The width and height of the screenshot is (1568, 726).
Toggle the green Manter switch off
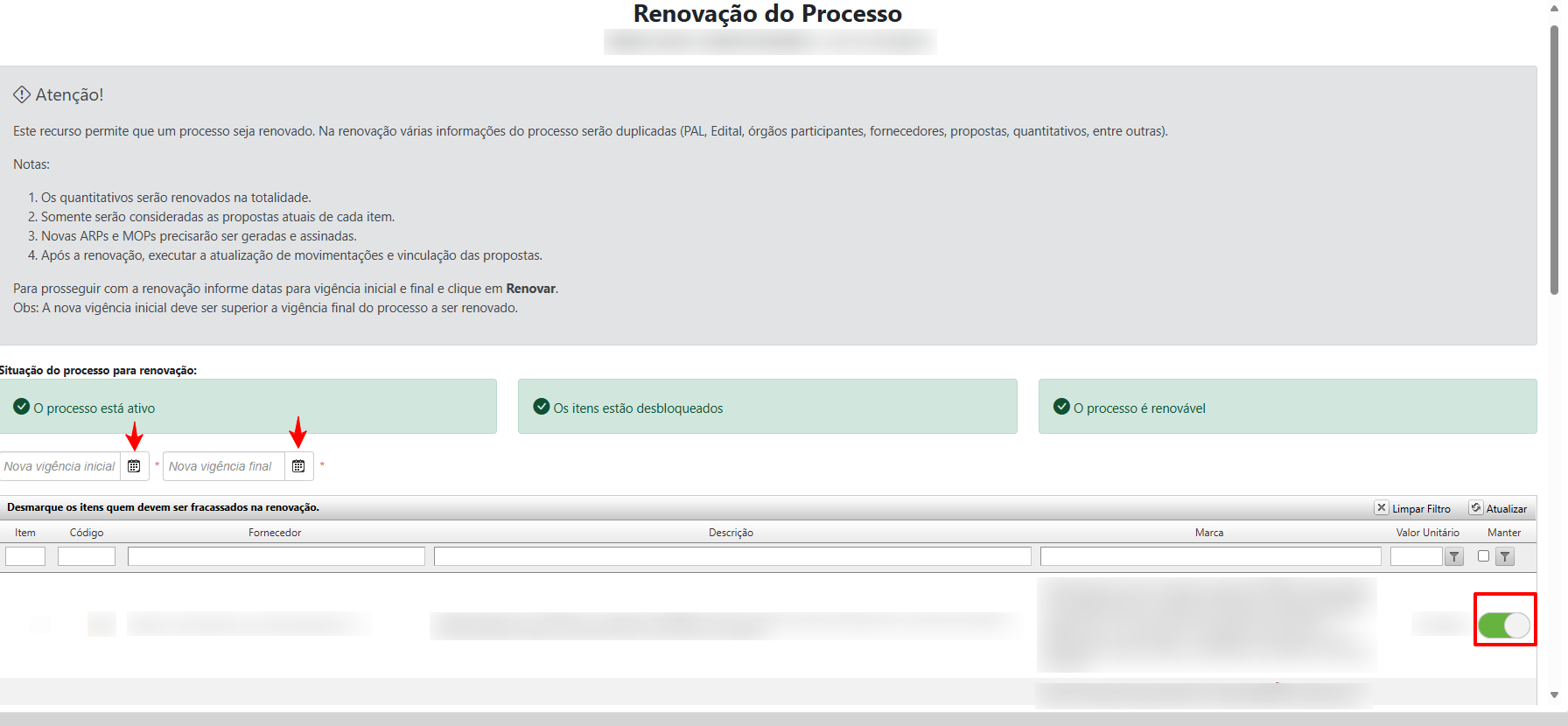pyautogui.click(x=1503, y=625)
